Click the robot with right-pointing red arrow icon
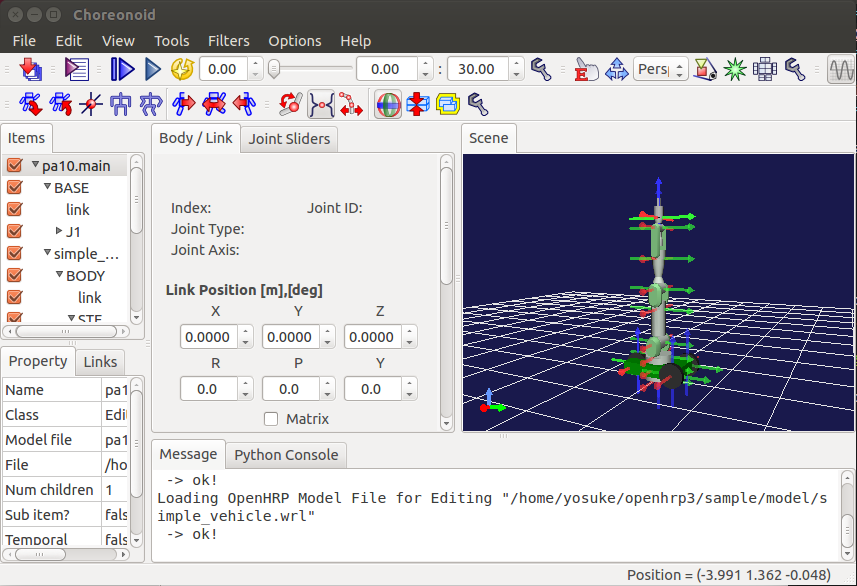 [x=184, y=104]
